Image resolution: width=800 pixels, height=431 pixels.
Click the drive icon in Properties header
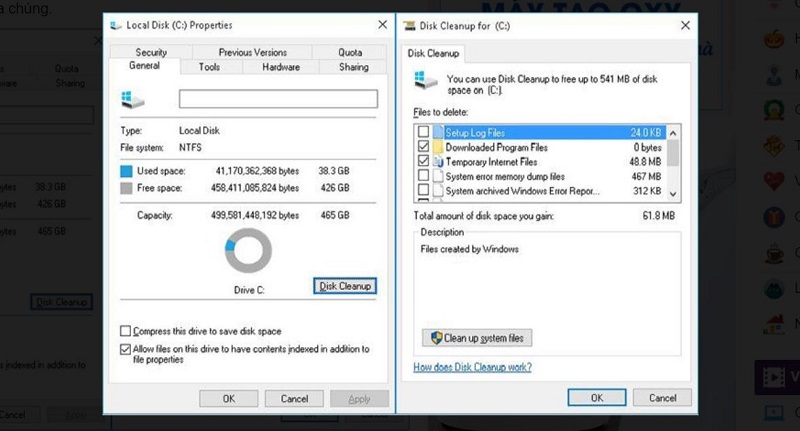point(132,99)
